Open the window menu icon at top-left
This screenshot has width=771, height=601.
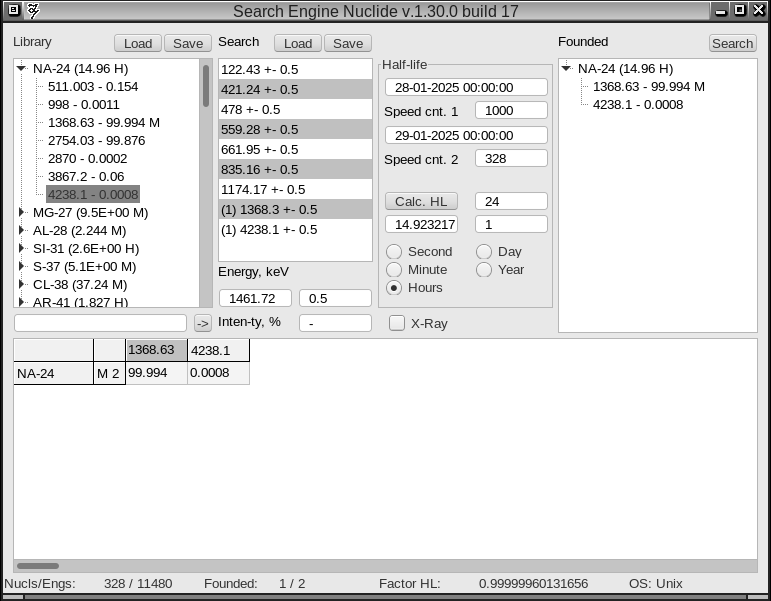tap(13, 11)
